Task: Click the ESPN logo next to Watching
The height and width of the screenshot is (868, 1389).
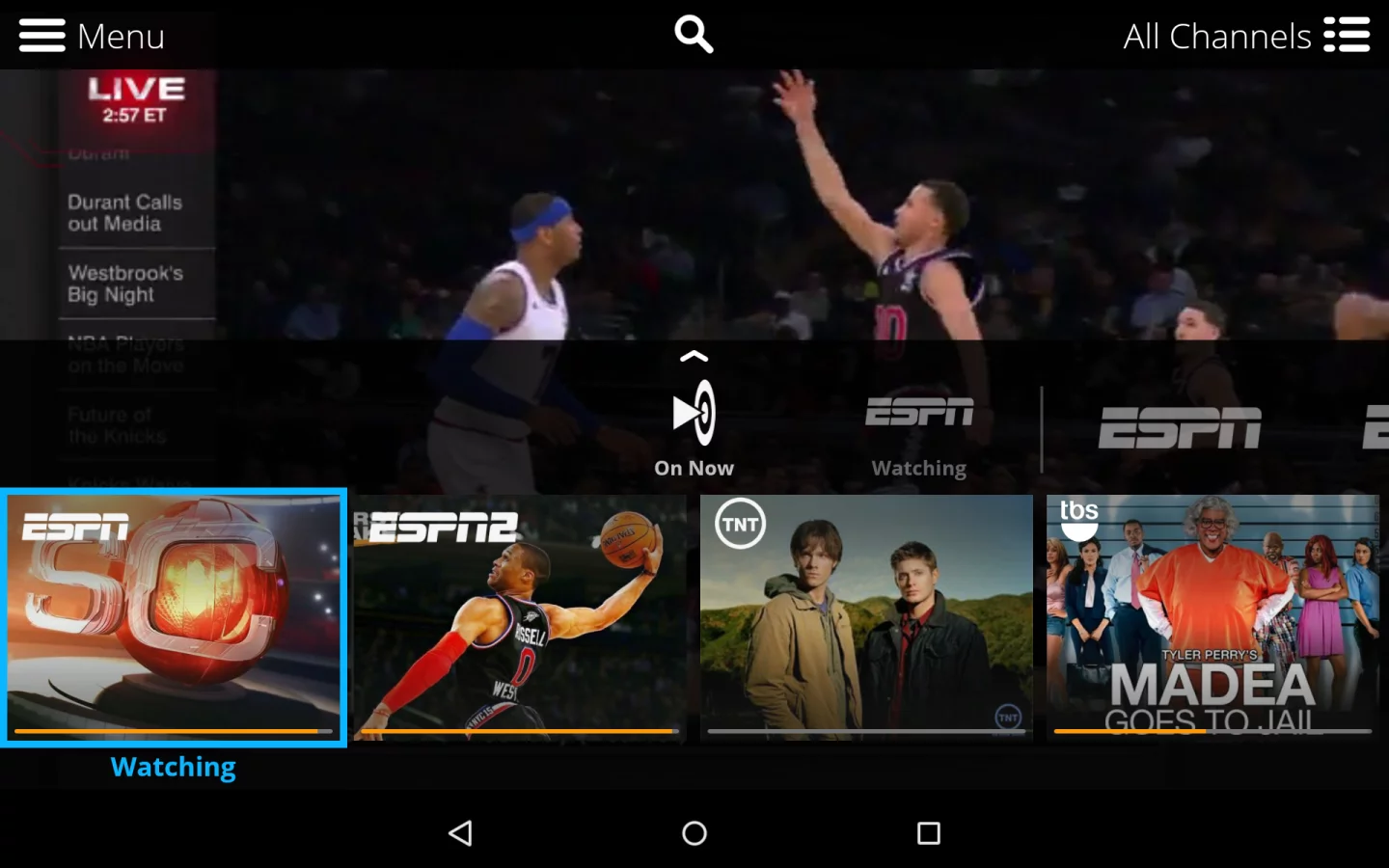Action: 918,414
